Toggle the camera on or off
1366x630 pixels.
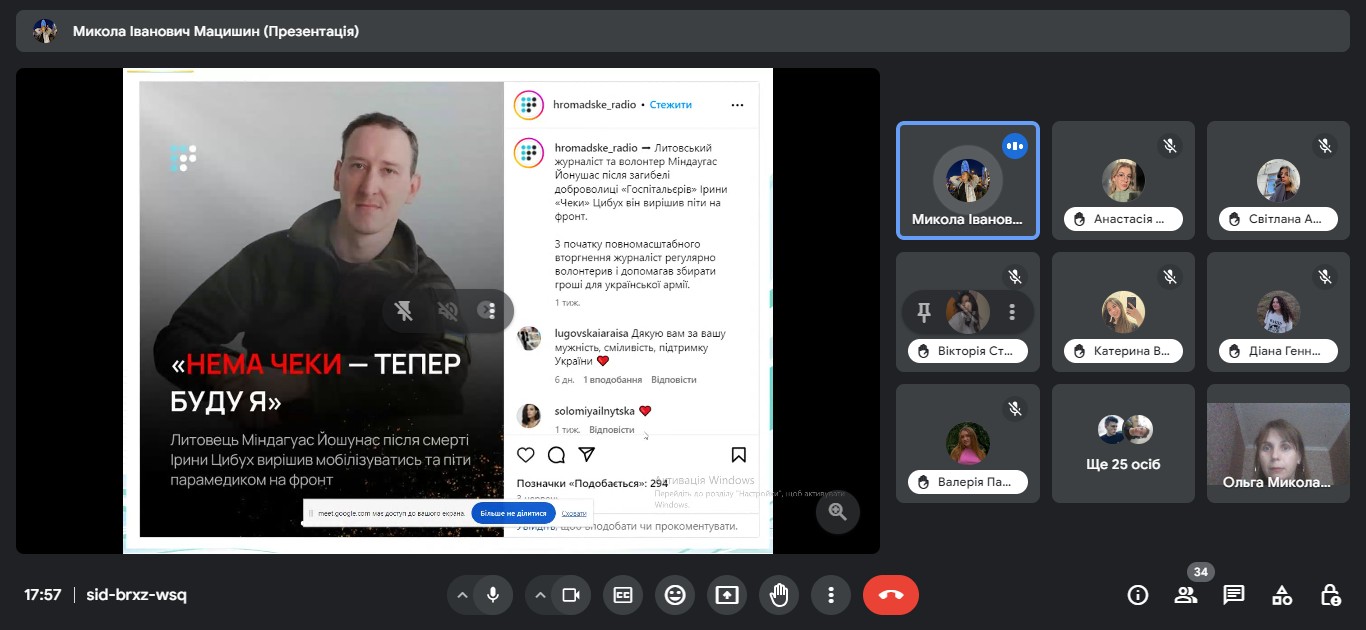(571, 595)
